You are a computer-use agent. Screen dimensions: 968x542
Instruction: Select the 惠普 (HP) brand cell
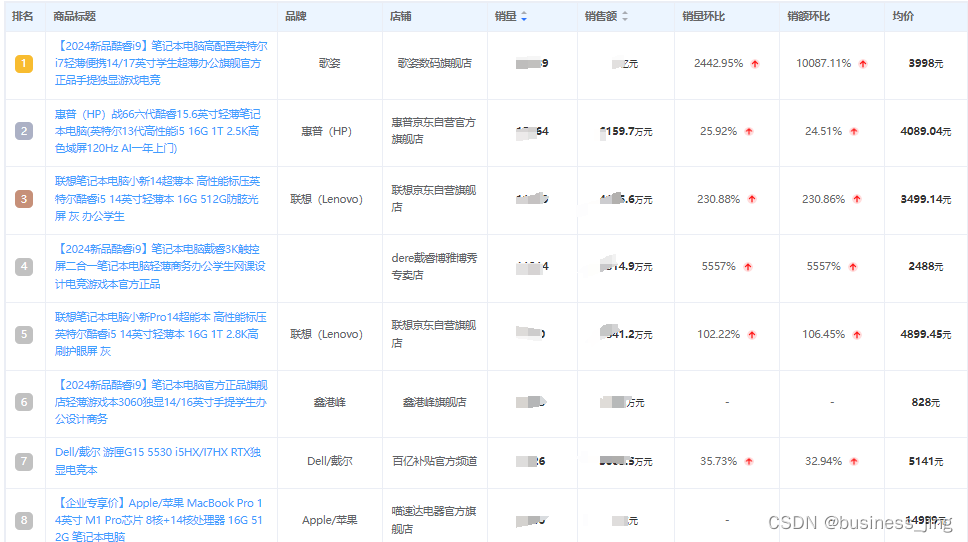click(327, 131)
